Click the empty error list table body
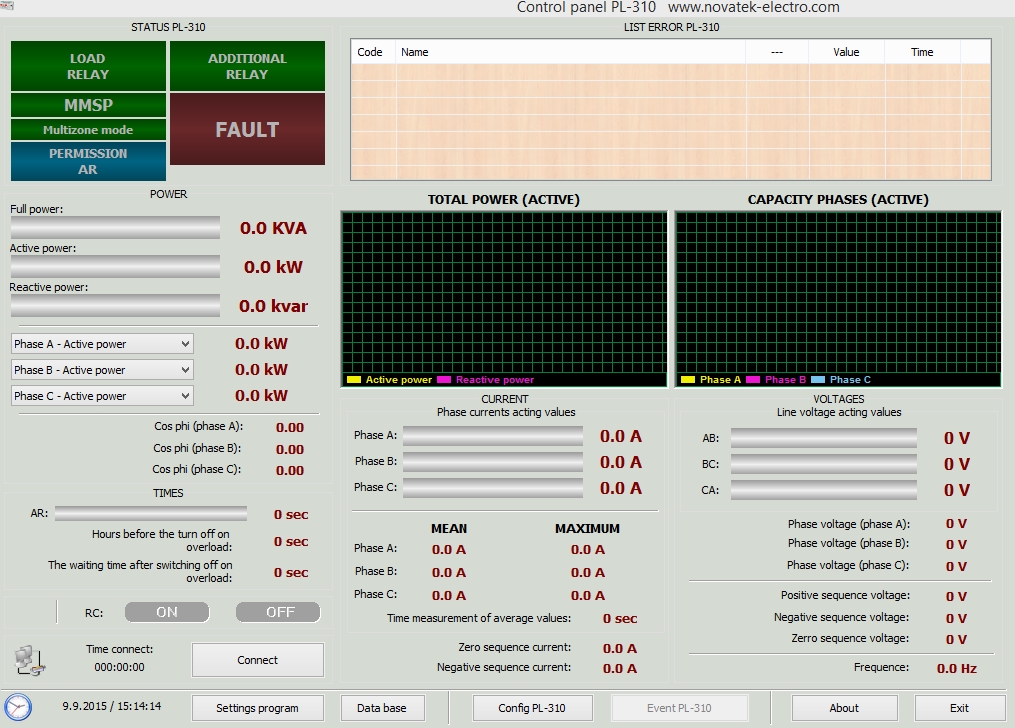 click(671, 121)
